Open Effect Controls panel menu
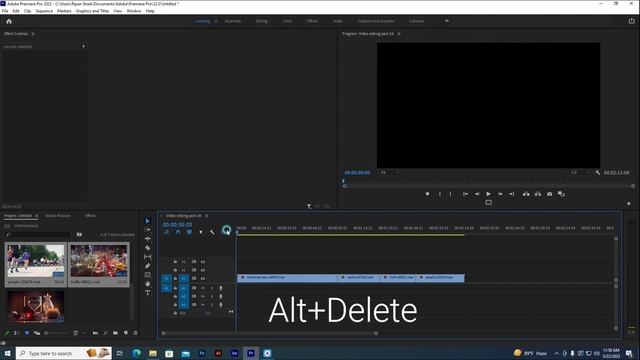Screen dimensions: 640x360 (33, 34)
